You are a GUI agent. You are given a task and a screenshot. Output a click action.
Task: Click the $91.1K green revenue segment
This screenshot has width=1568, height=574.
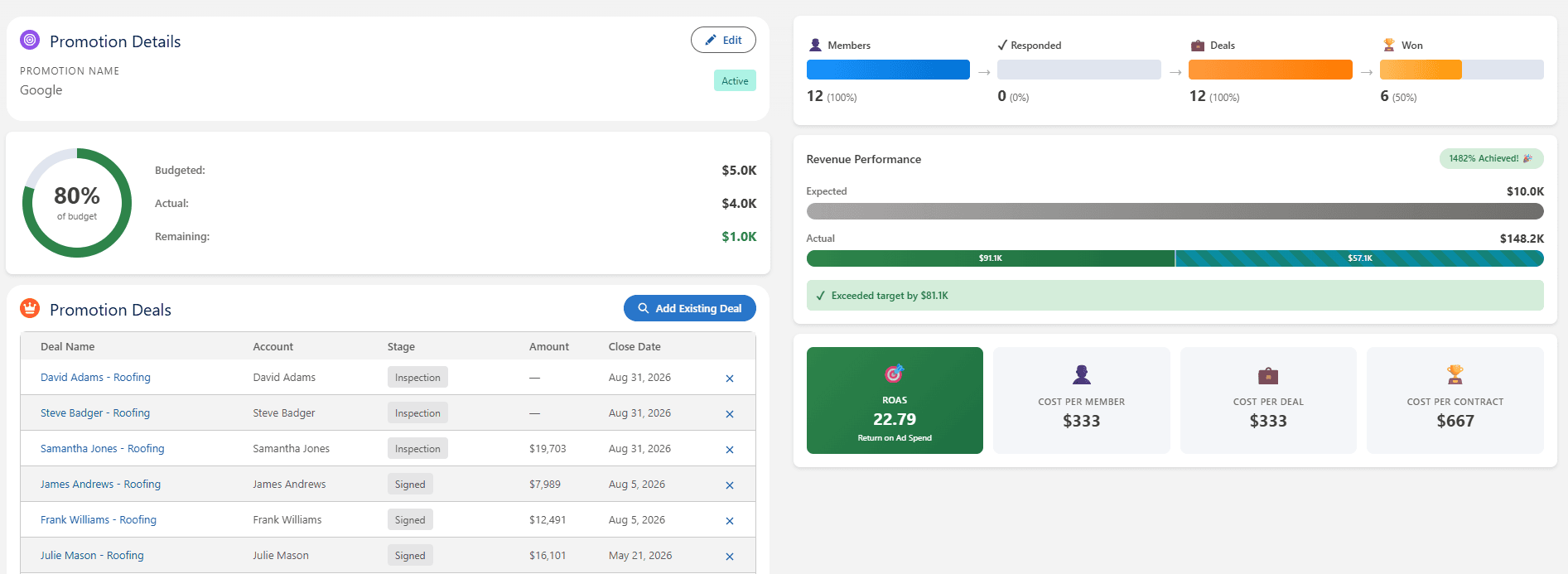(991, 258)
